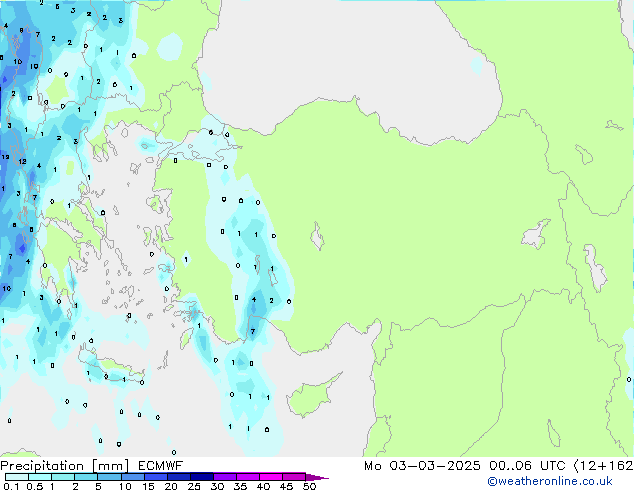Select the 25–30 mm dark blue swatch

click(202, 477)
